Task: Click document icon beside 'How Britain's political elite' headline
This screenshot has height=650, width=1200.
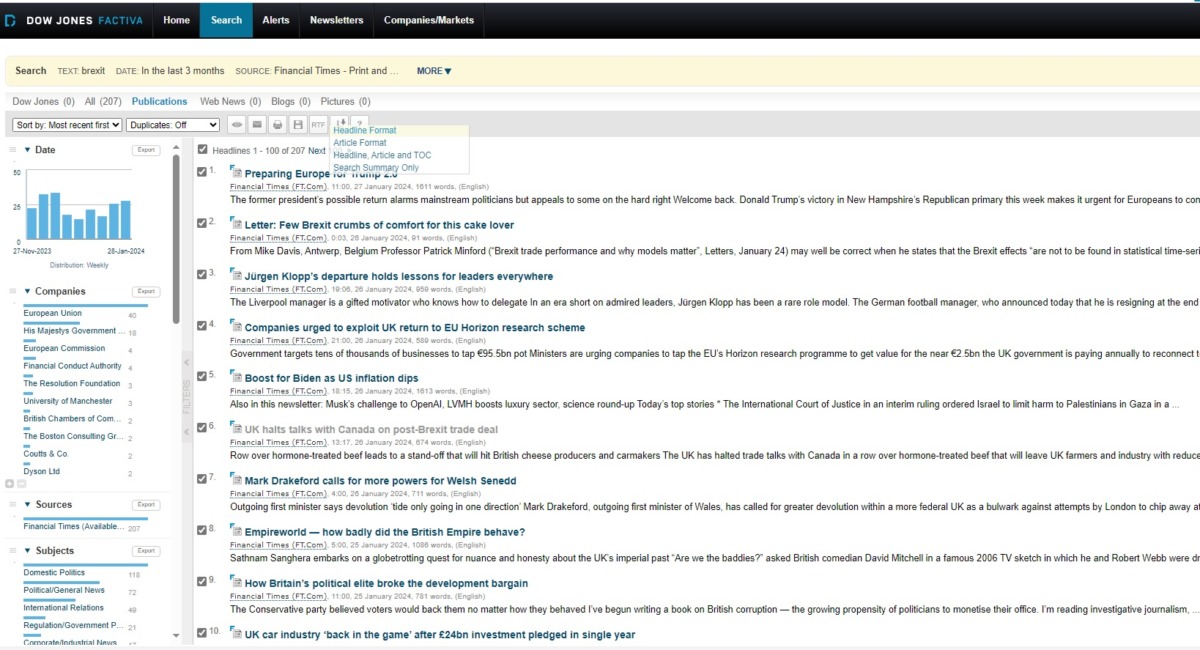Action: coord(236,582)
